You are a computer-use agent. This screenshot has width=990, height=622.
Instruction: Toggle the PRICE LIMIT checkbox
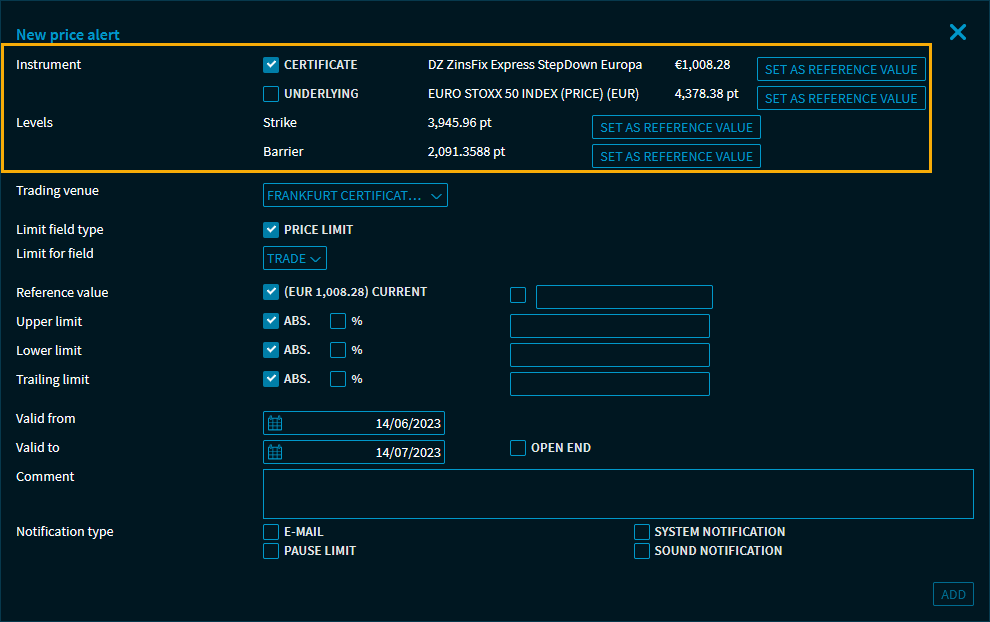pos(271,230)
